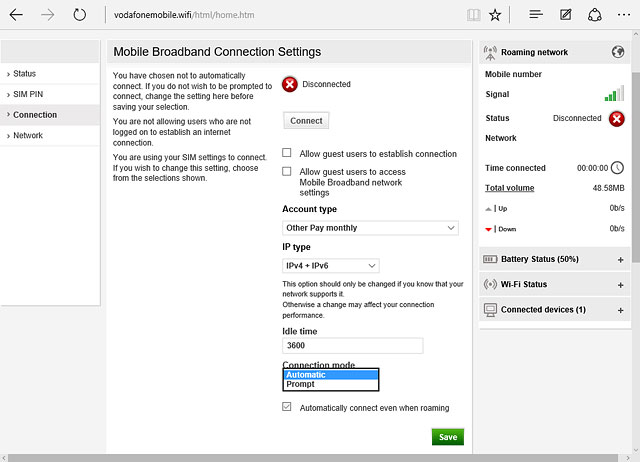640x462 pixels.
Task: Enable Allow guest users to establish connection
Action: (287, 153)
